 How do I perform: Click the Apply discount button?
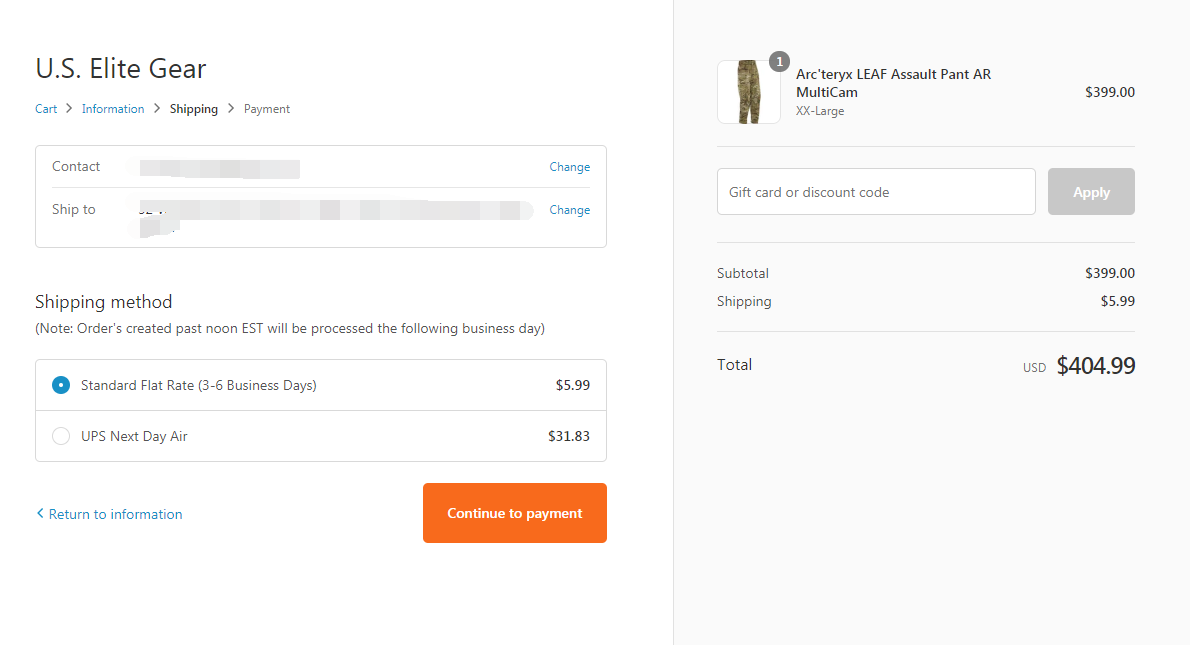coord(1091,192)
